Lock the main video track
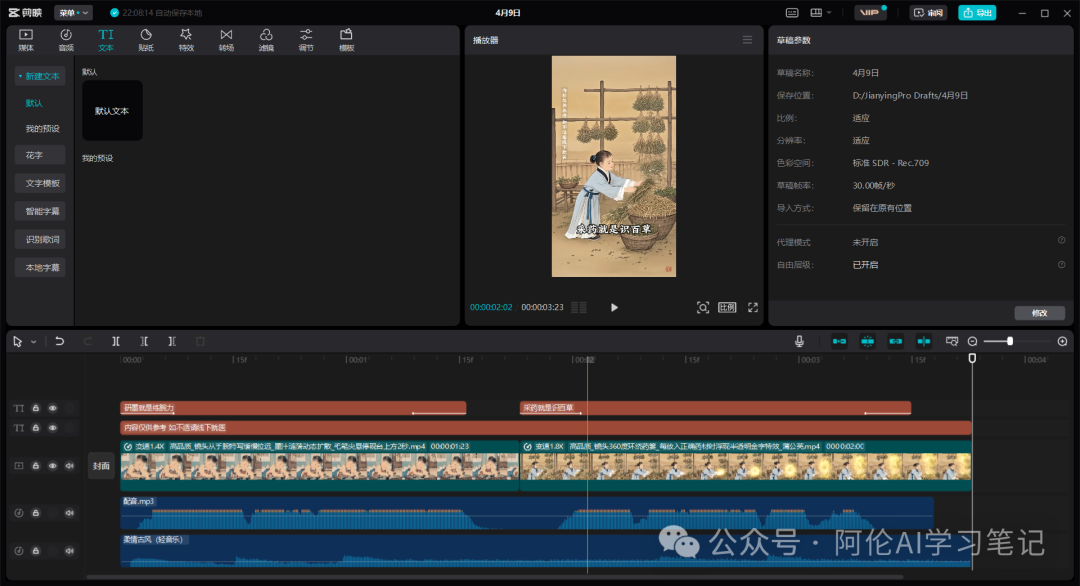This screenshot has height=586, width=1080. point(36,465)
